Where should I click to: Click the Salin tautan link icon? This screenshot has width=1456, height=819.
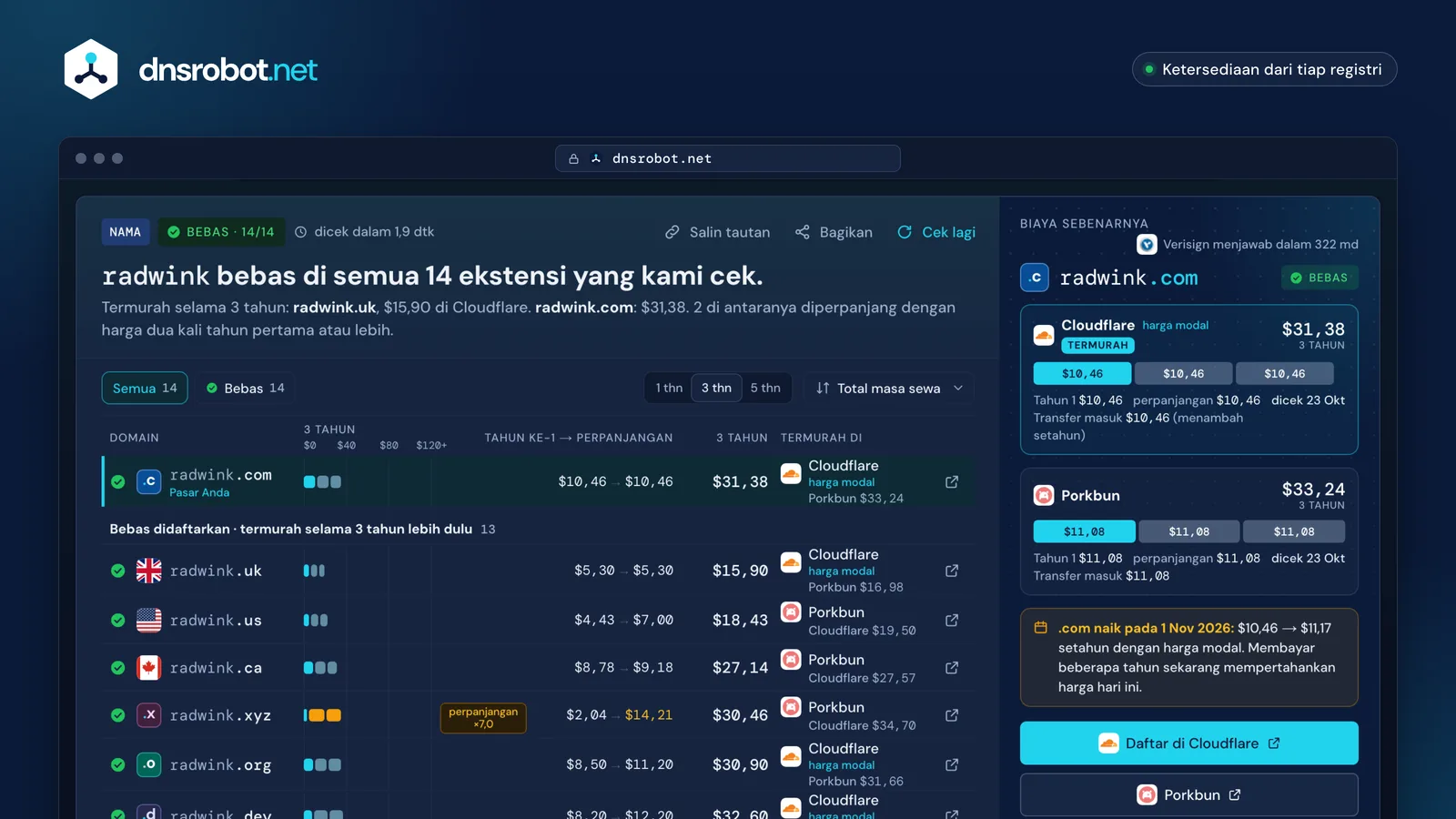coord(672,232)
